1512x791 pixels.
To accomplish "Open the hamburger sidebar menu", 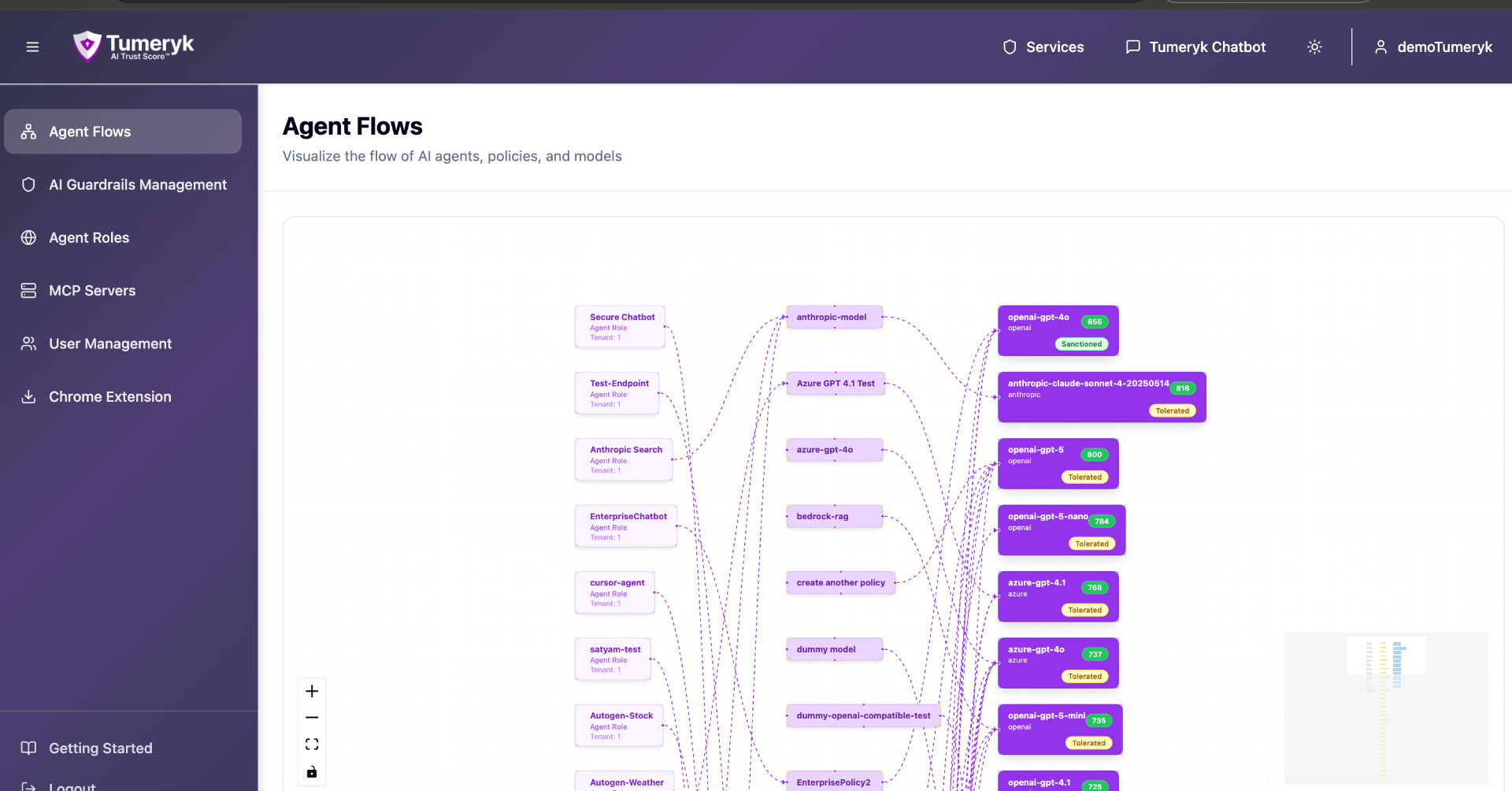I will (32, 47).
